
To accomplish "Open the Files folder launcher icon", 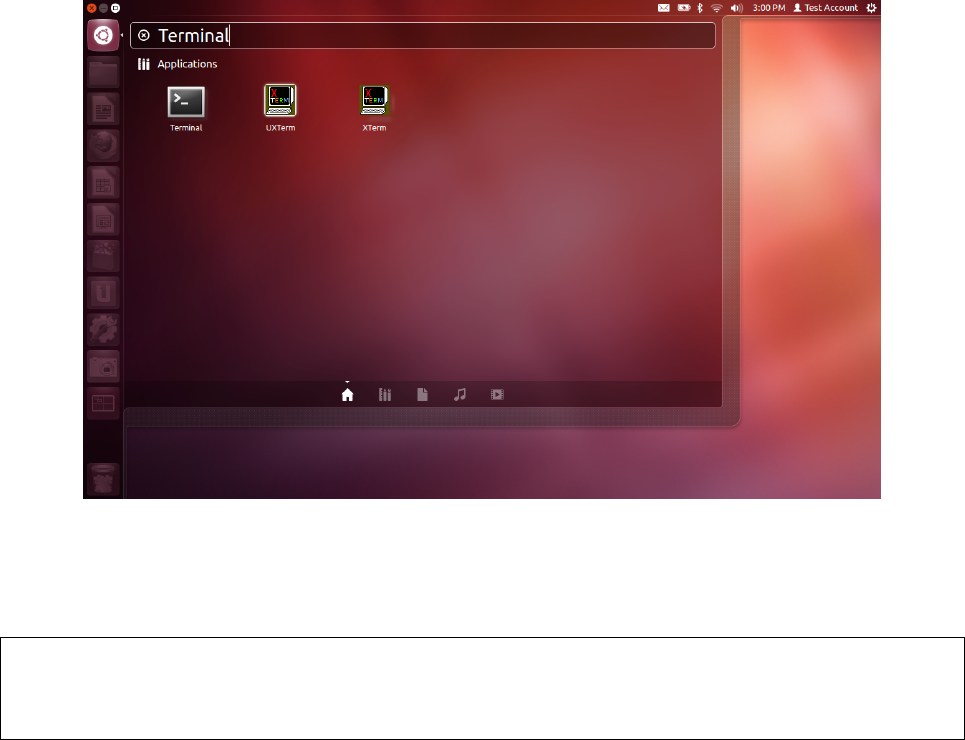I will 103,73.
